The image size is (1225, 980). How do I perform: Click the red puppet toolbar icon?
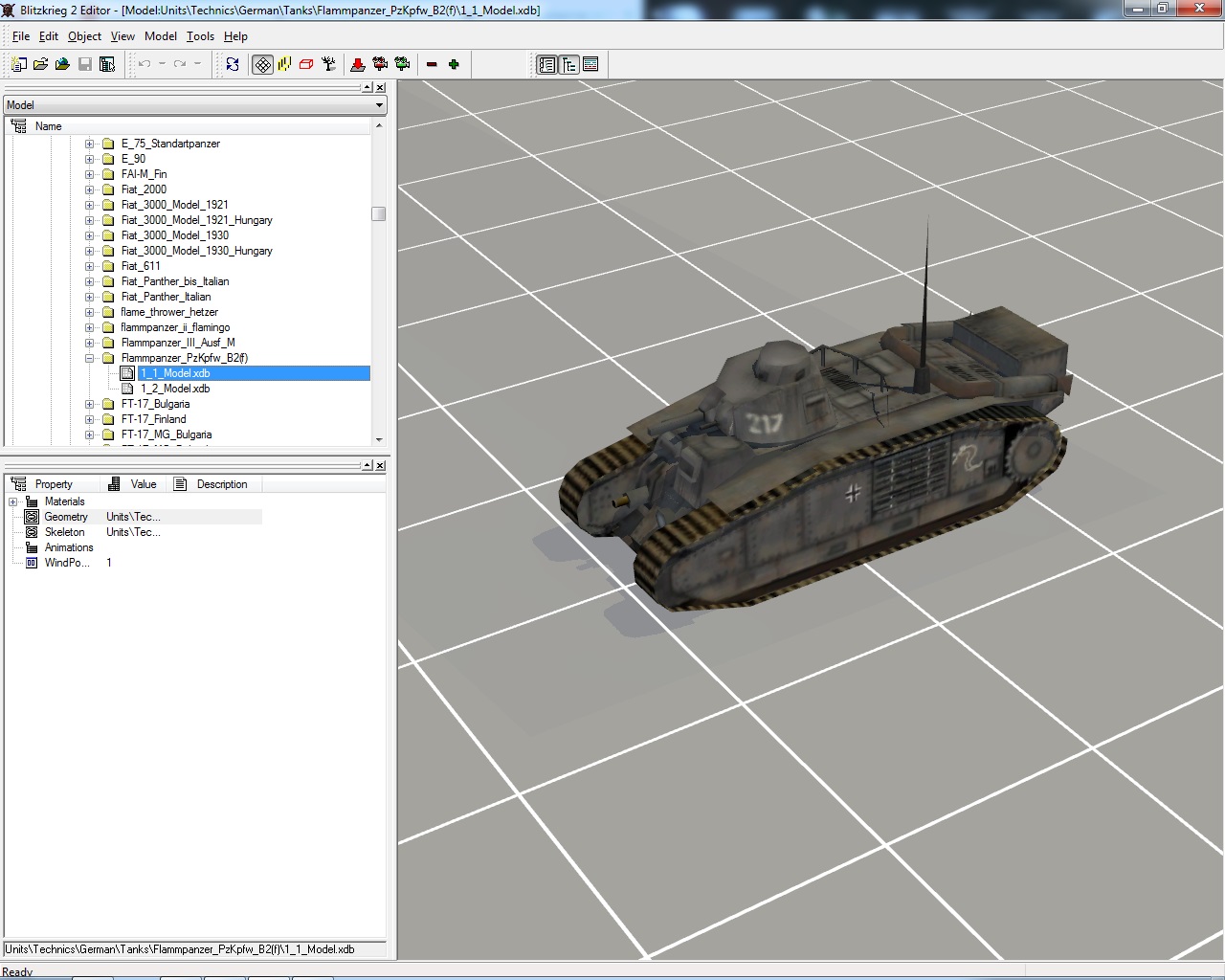(x=380, y=64)
